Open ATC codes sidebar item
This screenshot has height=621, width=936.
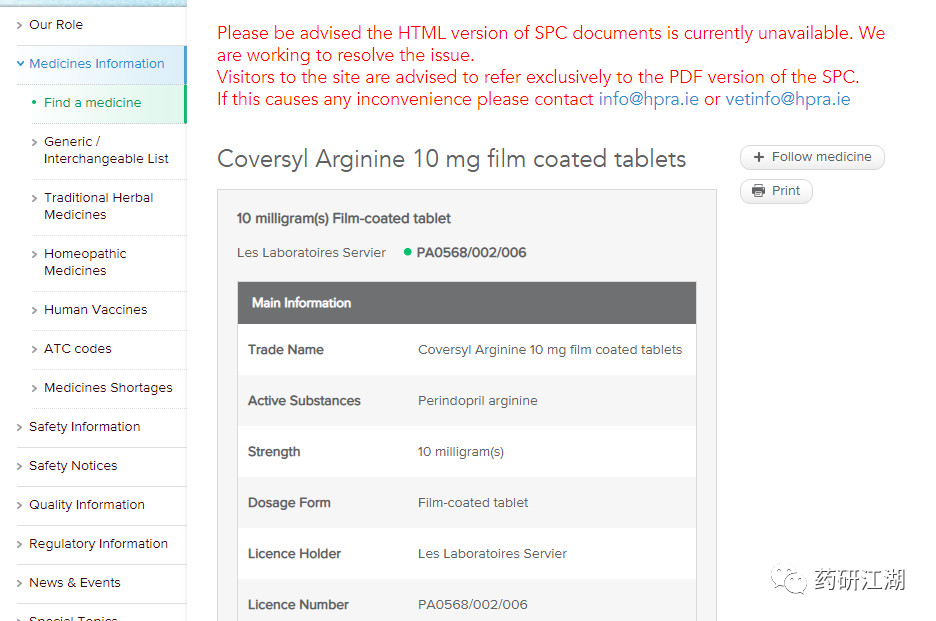pos(77,349)
